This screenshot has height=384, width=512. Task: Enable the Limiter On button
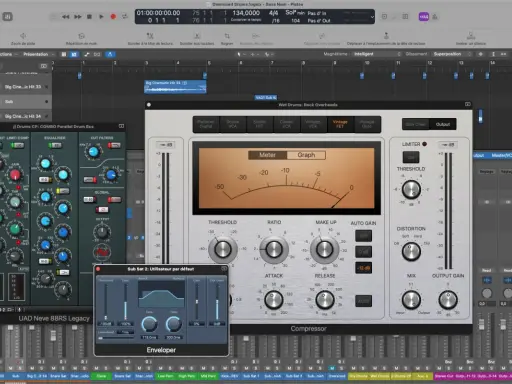click(x=411, y=157)
